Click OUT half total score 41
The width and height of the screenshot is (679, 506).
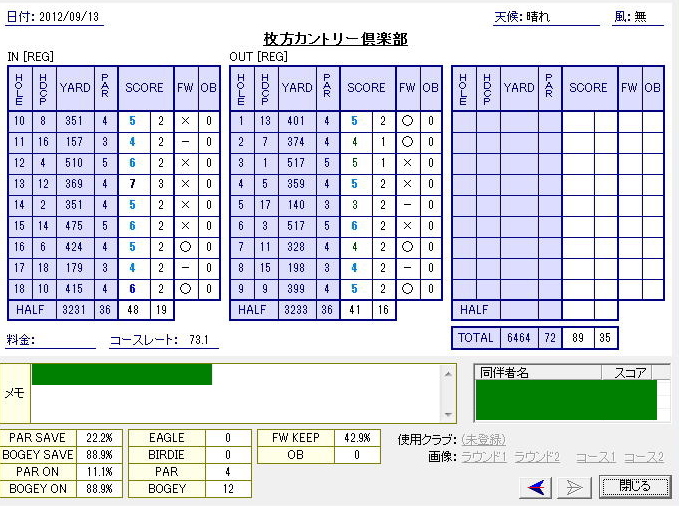[x=355, y=310]
